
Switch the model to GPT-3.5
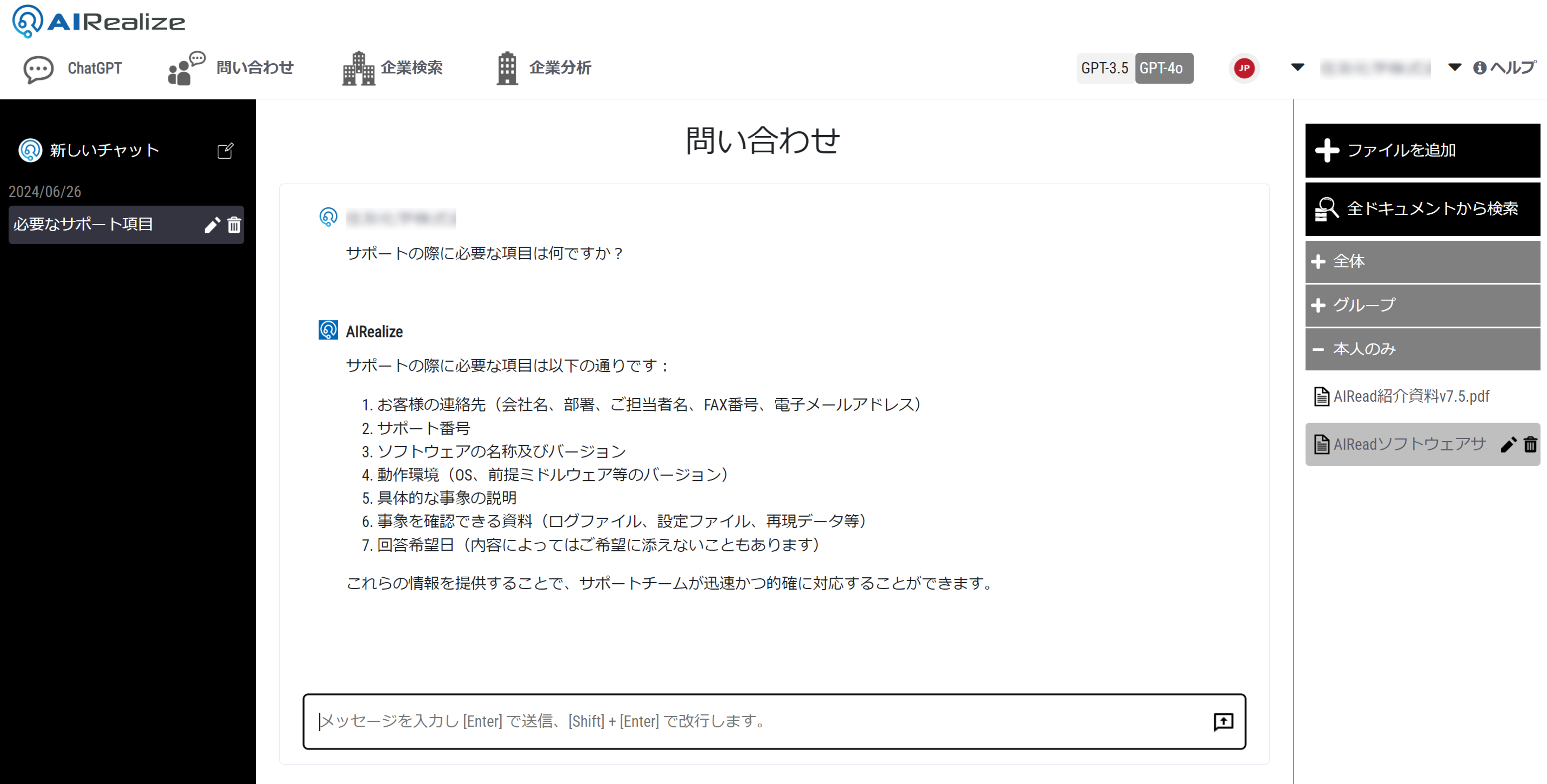tap(1105, 68)
